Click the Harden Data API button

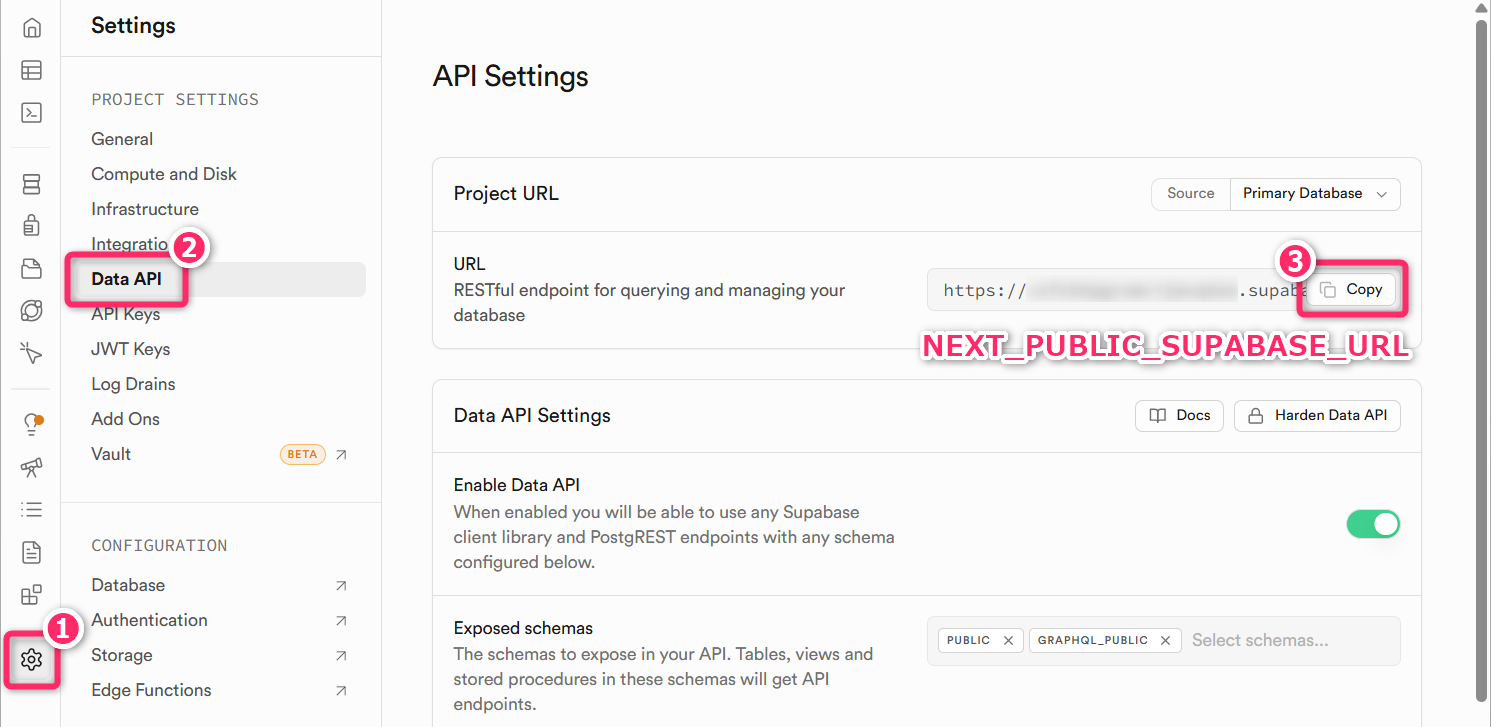[x=1317, y=416]
